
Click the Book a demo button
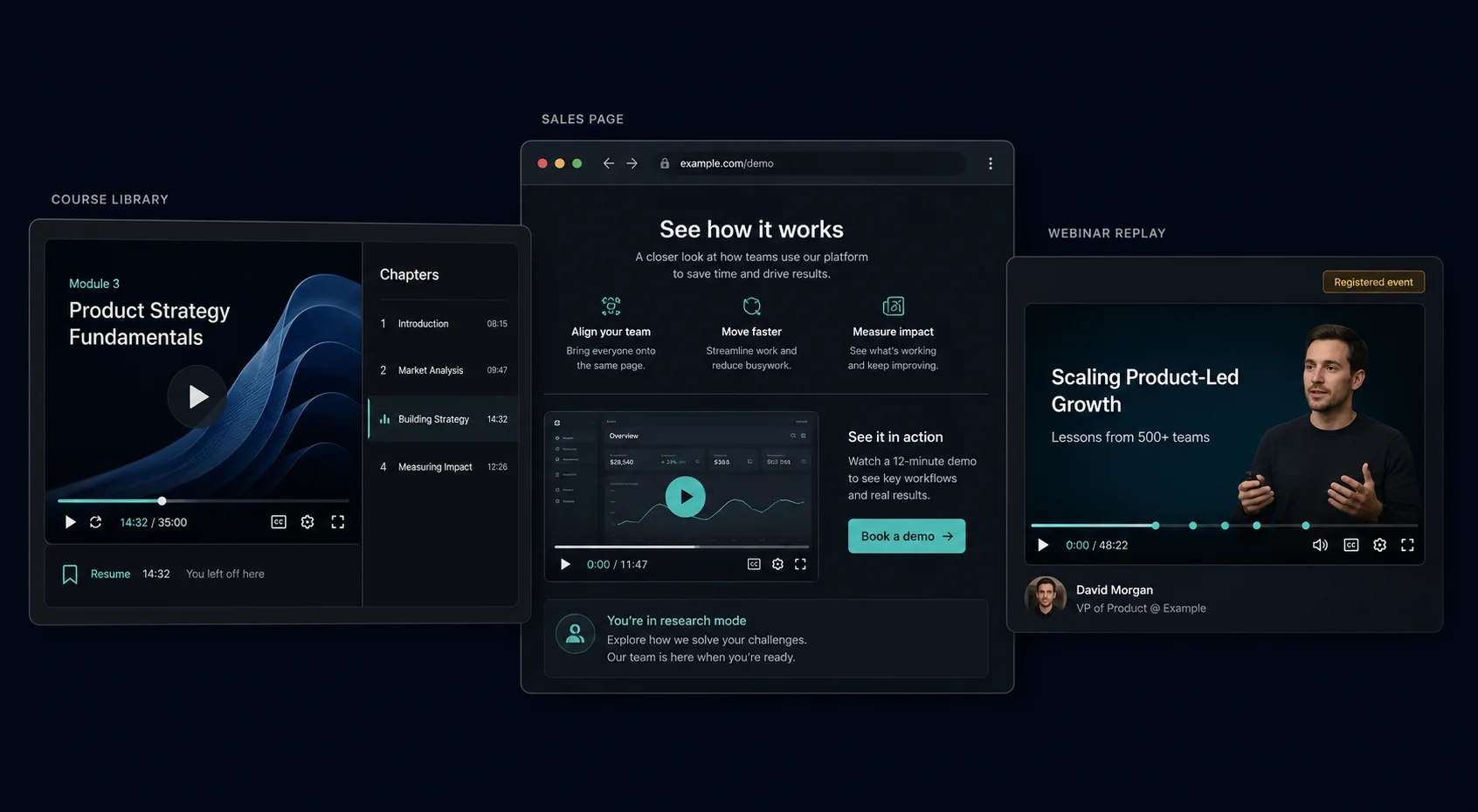tap(907, 536)
